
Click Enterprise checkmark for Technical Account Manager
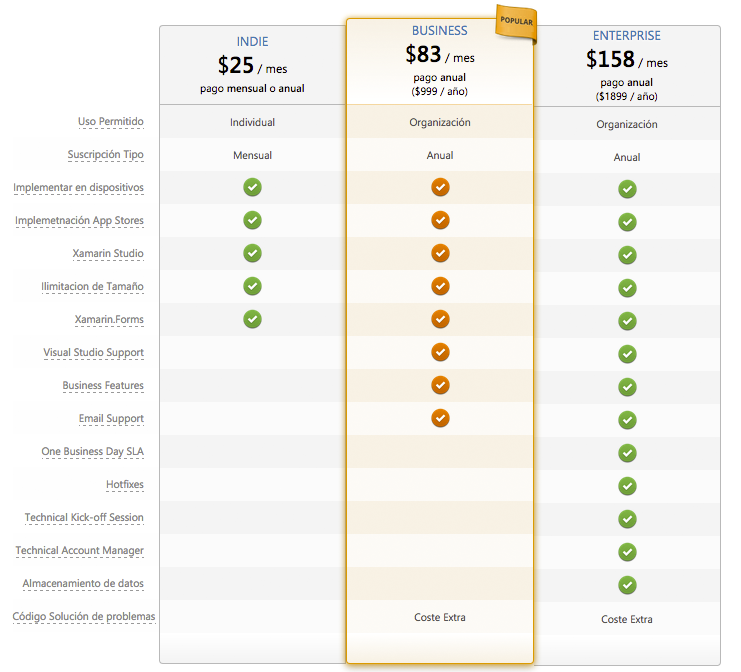627,552
